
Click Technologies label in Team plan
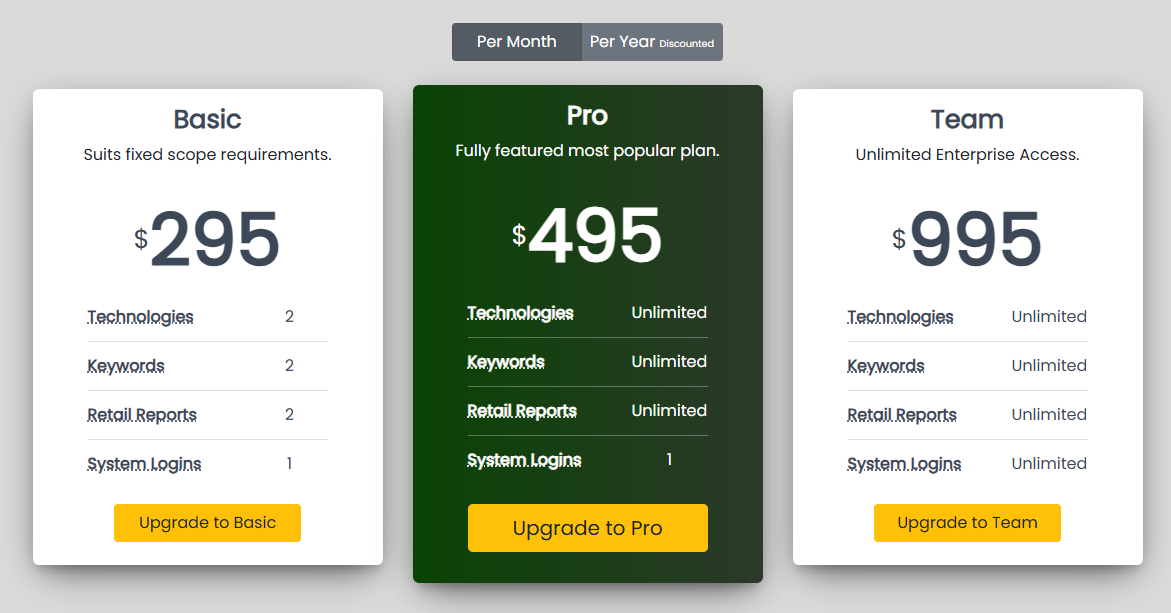900,317
